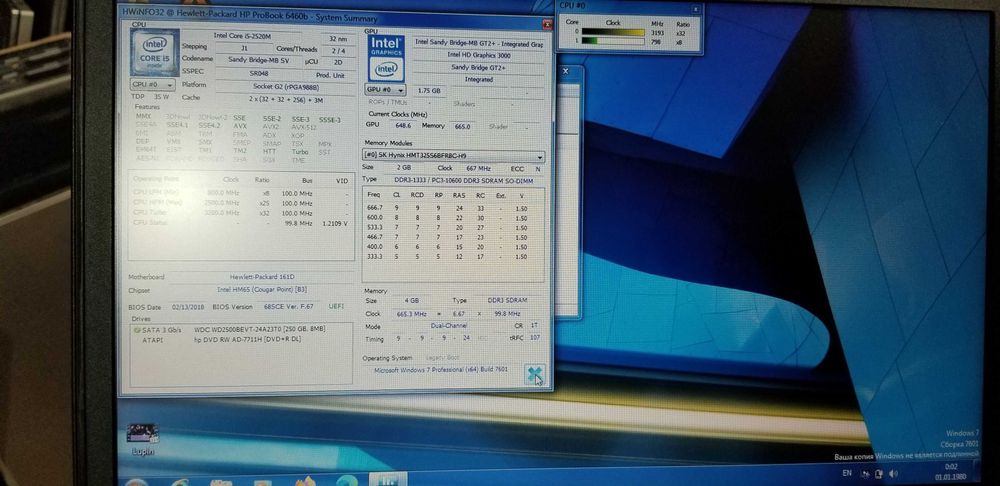Click the BIOS date 02/13/2018 field

click(x=186, y=307)
